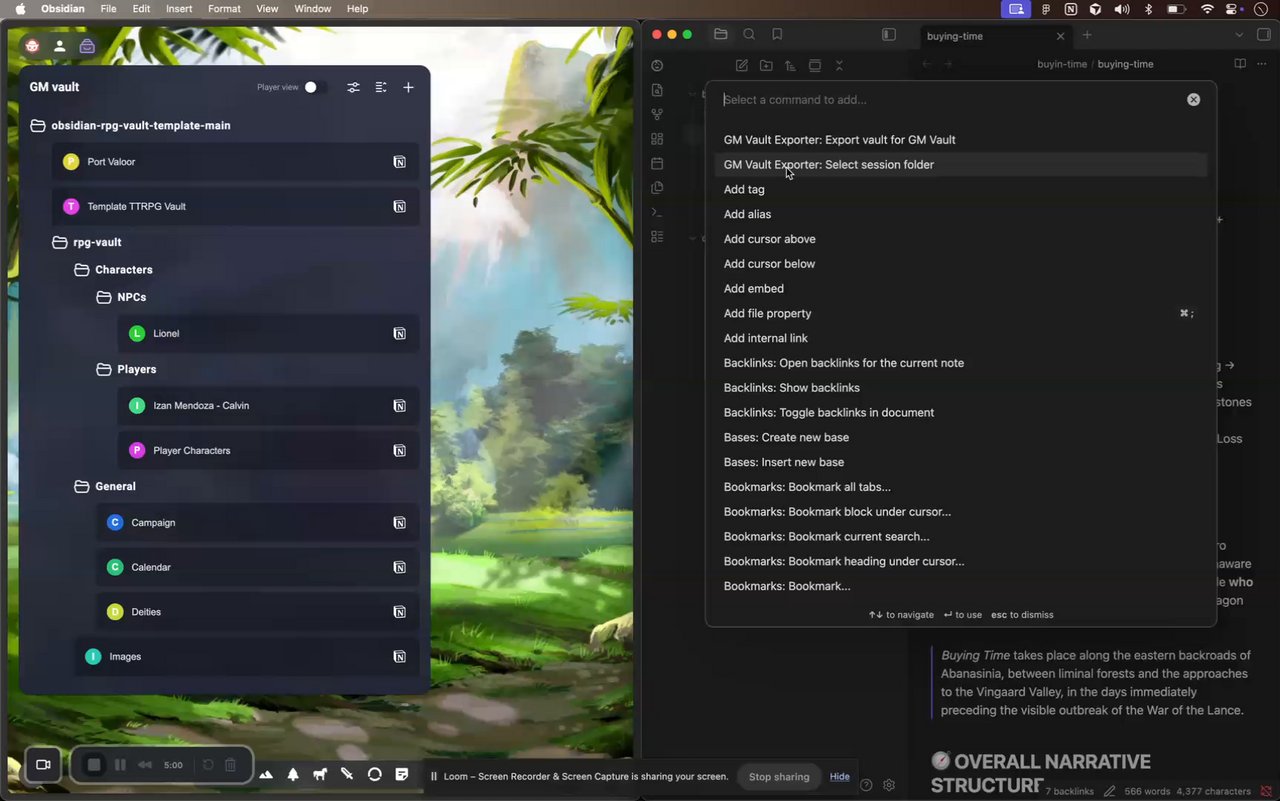Select the horse icon in bottom toolbar
Image resolution: width=1280 pixels, height=801 pixels.
tap(320, 774)
